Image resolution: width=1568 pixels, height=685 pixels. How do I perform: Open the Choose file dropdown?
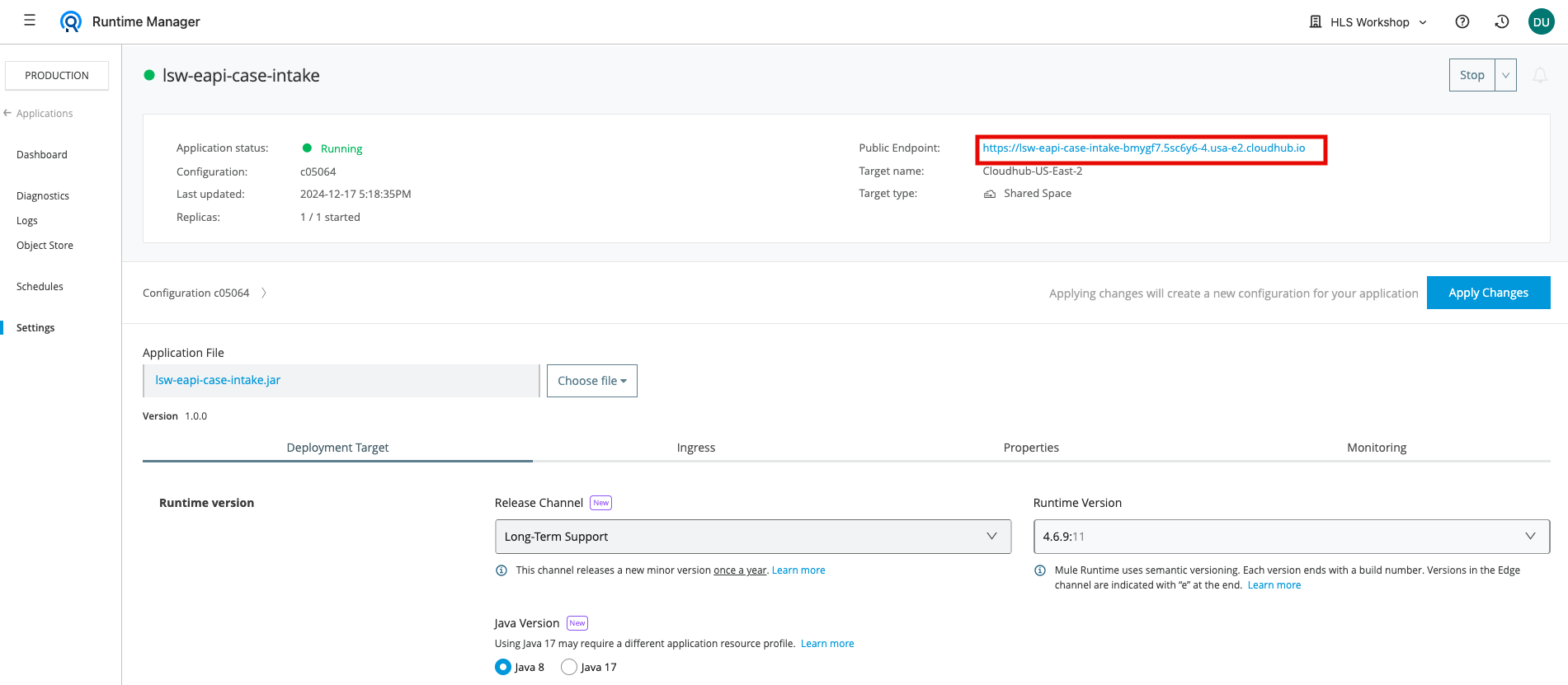coord(591,381)
